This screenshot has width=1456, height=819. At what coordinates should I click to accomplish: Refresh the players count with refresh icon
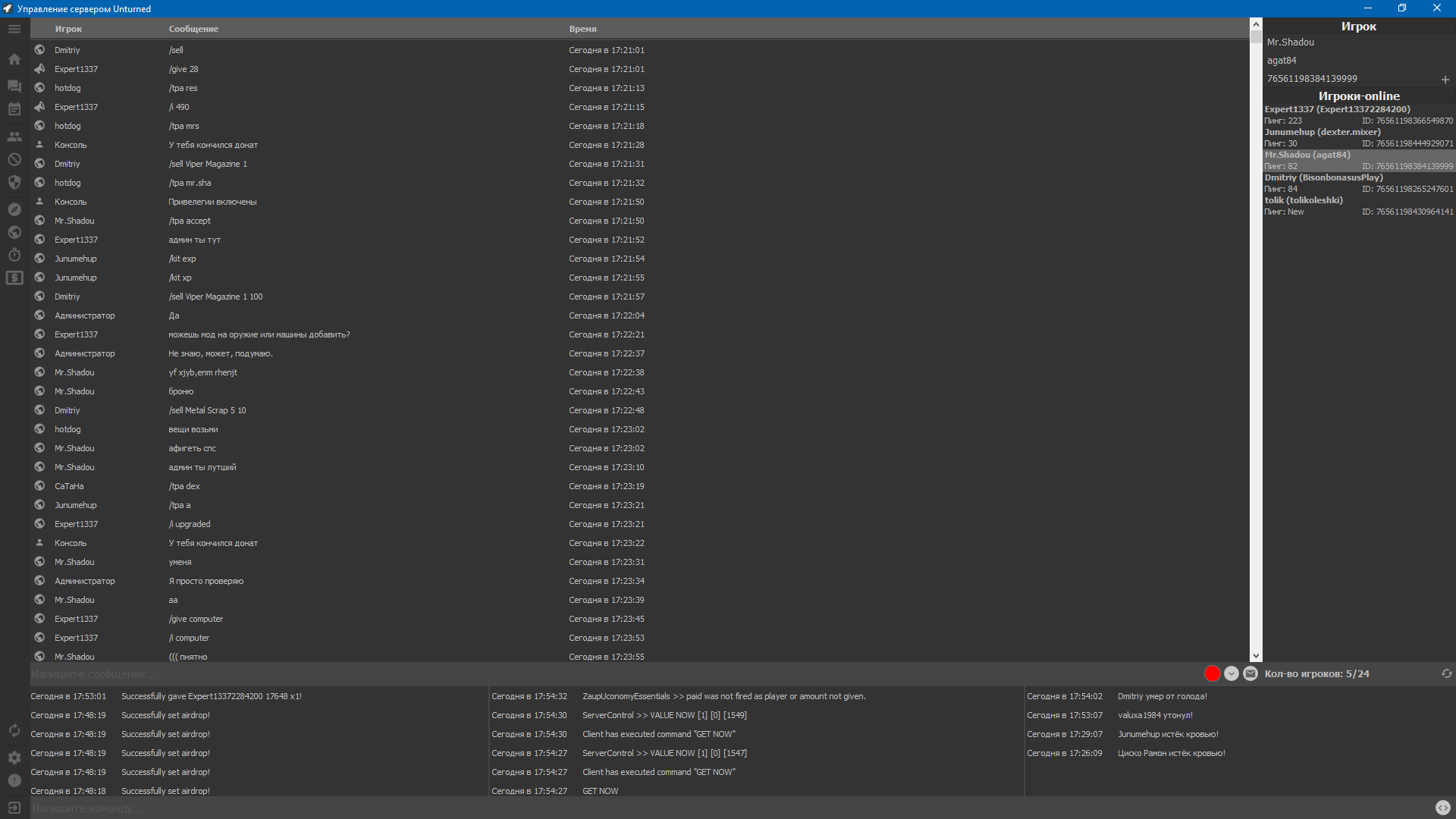pos(1446,673)
